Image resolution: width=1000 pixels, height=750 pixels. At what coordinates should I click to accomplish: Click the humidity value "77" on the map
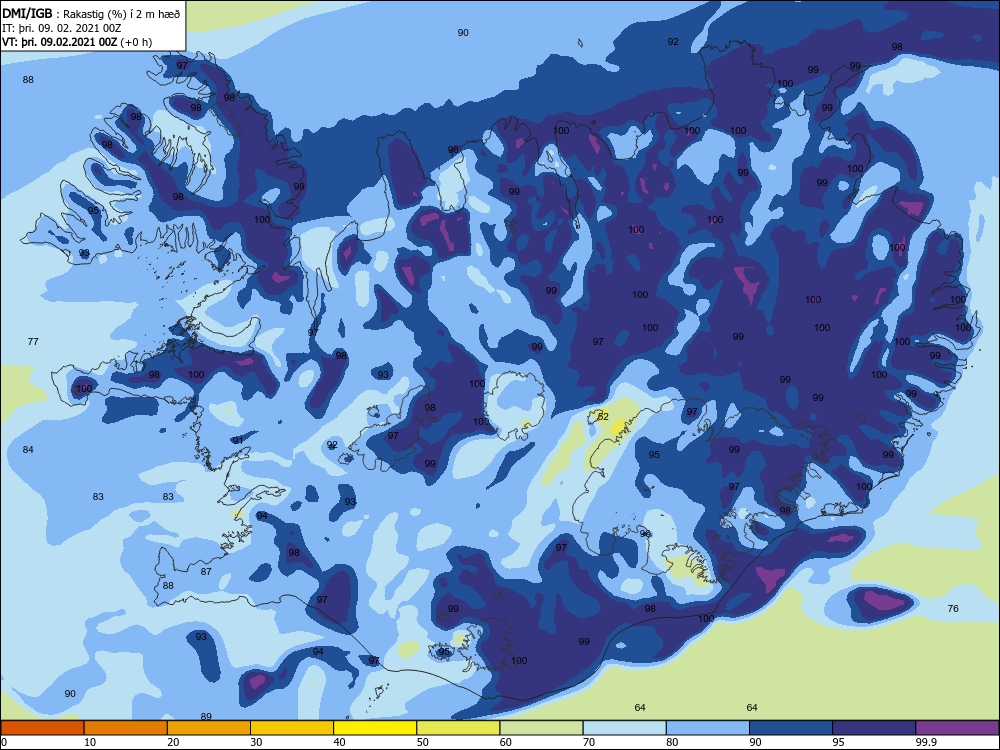tap(33, 342)
